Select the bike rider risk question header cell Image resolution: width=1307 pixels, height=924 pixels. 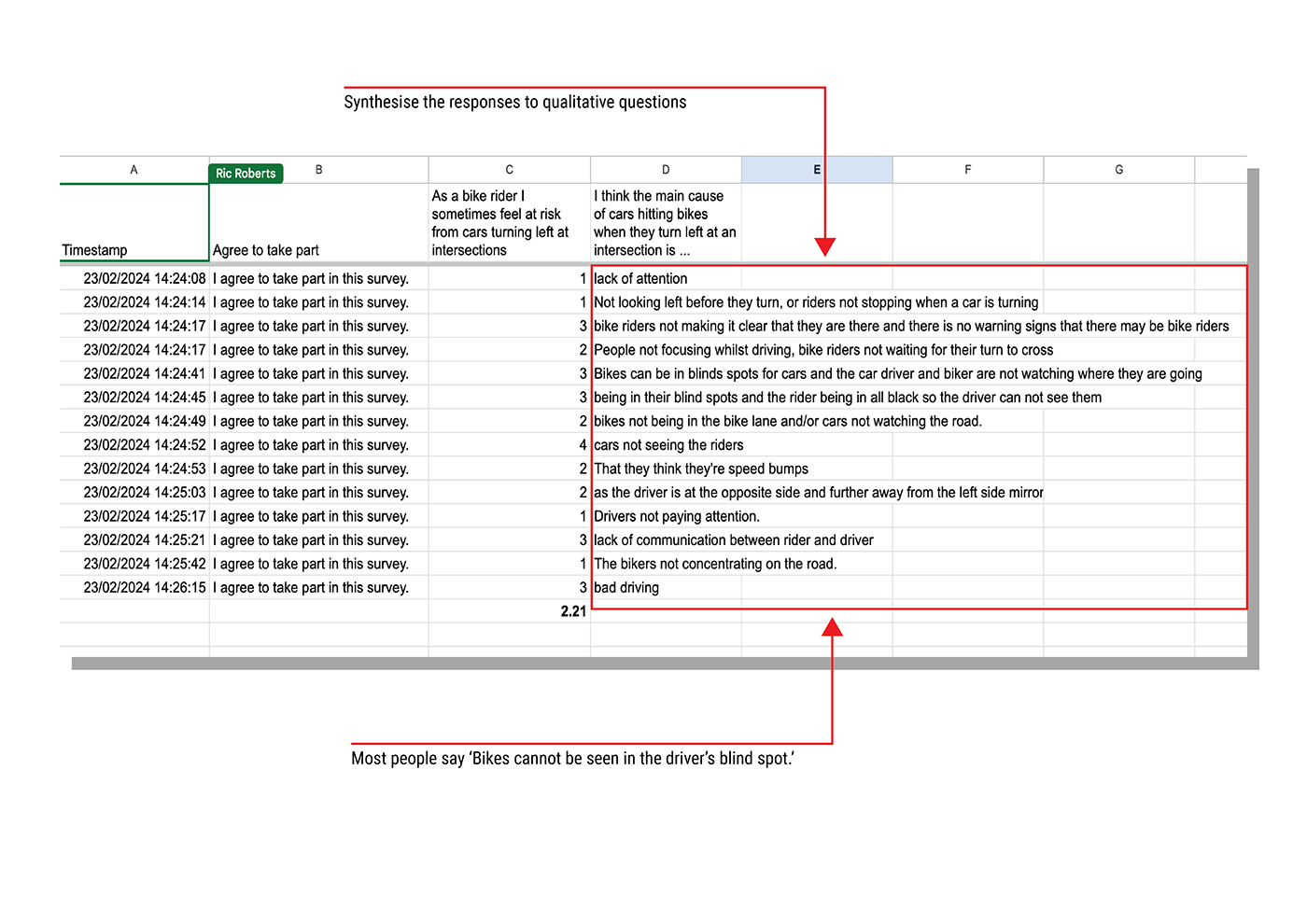(509, 222)
